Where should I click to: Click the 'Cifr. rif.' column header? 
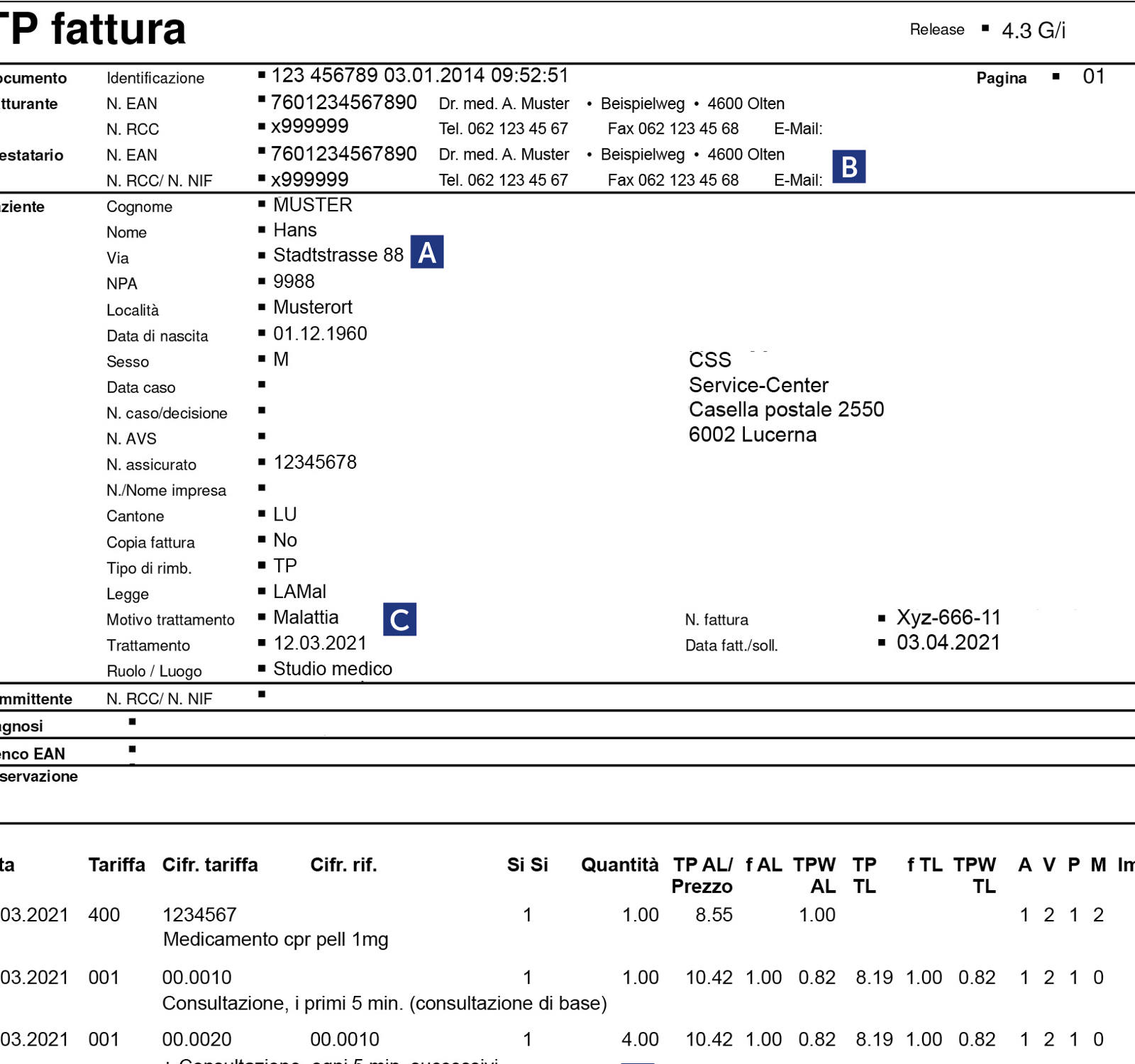point(343,865)
